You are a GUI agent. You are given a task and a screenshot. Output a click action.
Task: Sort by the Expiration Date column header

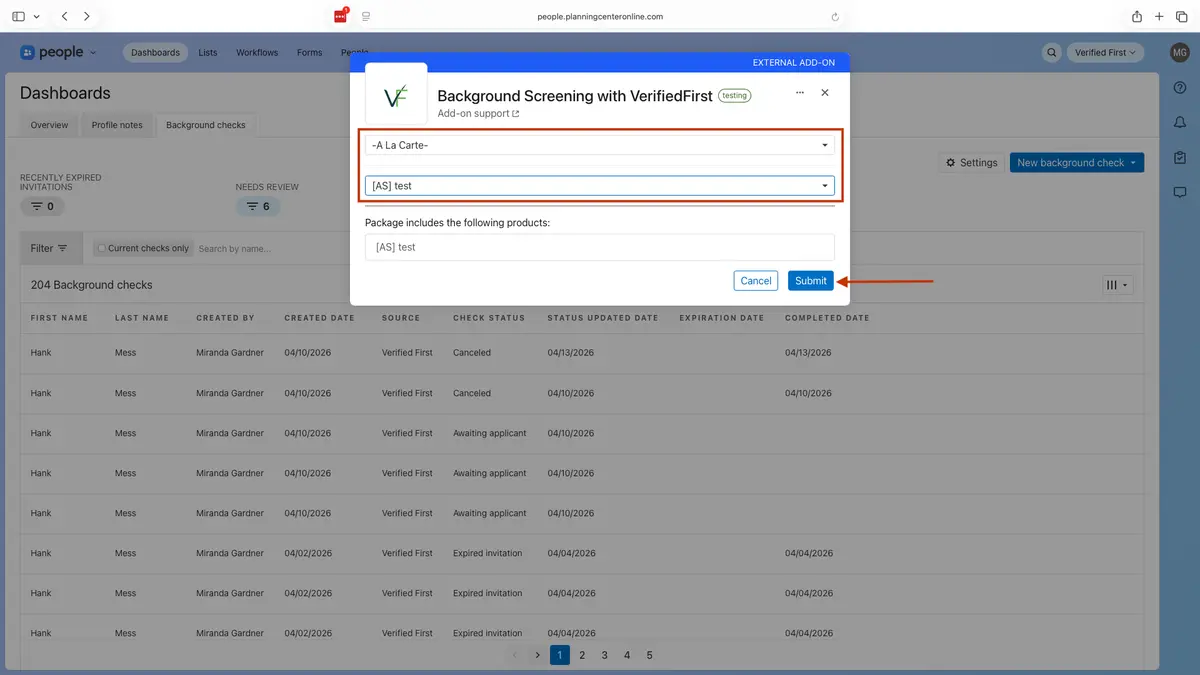point(722,318)
